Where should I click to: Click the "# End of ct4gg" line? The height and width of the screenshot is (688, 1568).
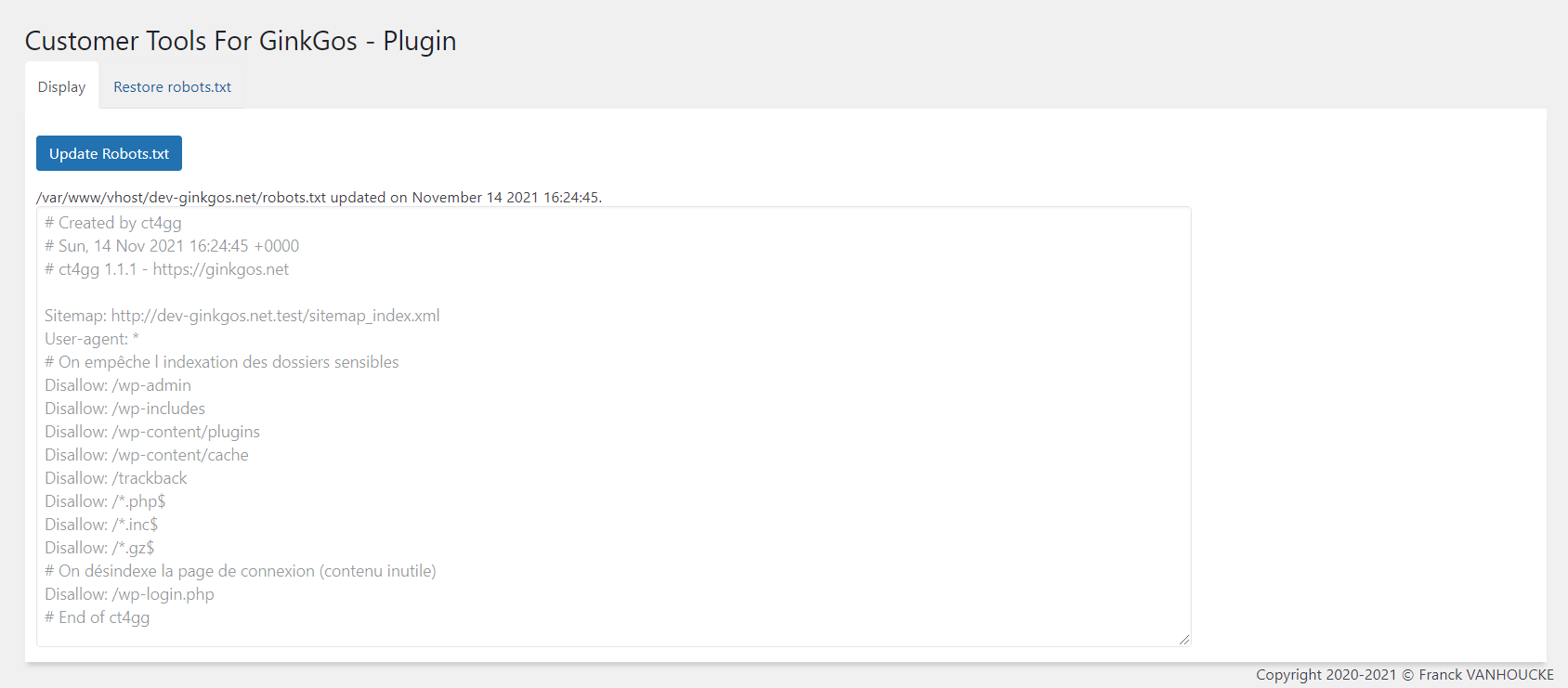(x=97, y=617)
